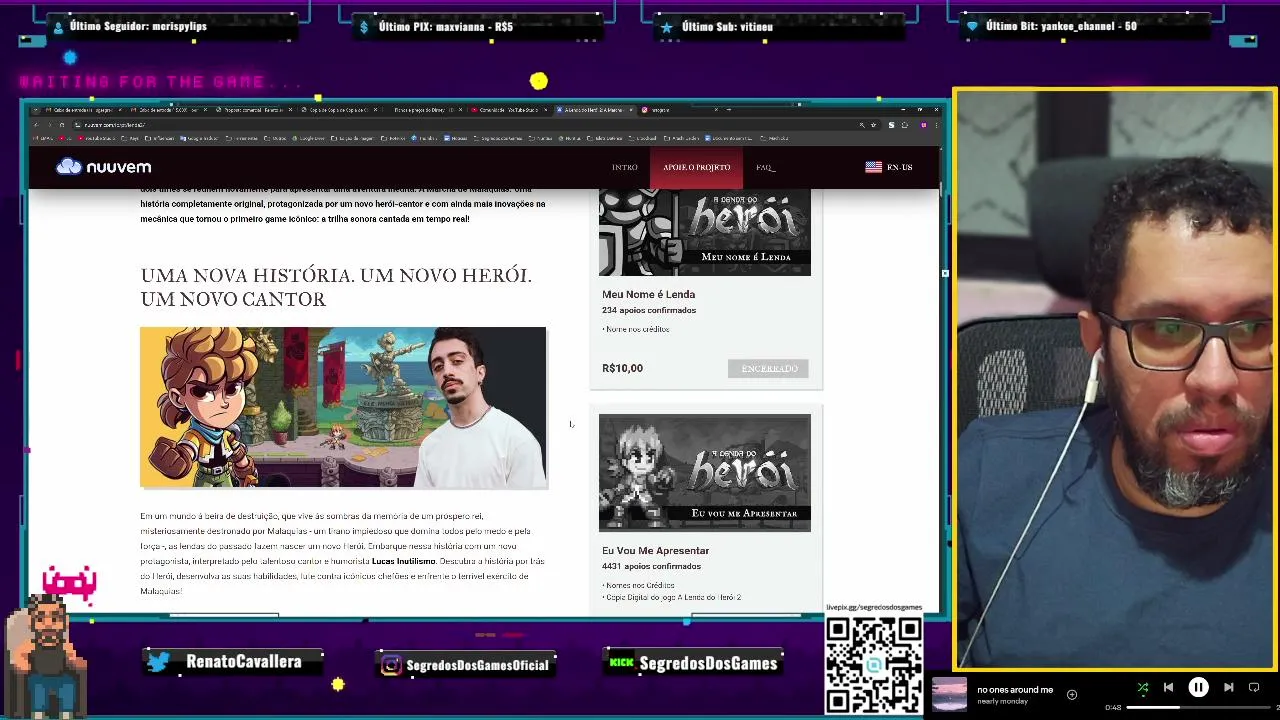The image size is (1280, 720).
Task: Click the Kick logo by SegredosDosGames
Action: click(x=622, y=662)
